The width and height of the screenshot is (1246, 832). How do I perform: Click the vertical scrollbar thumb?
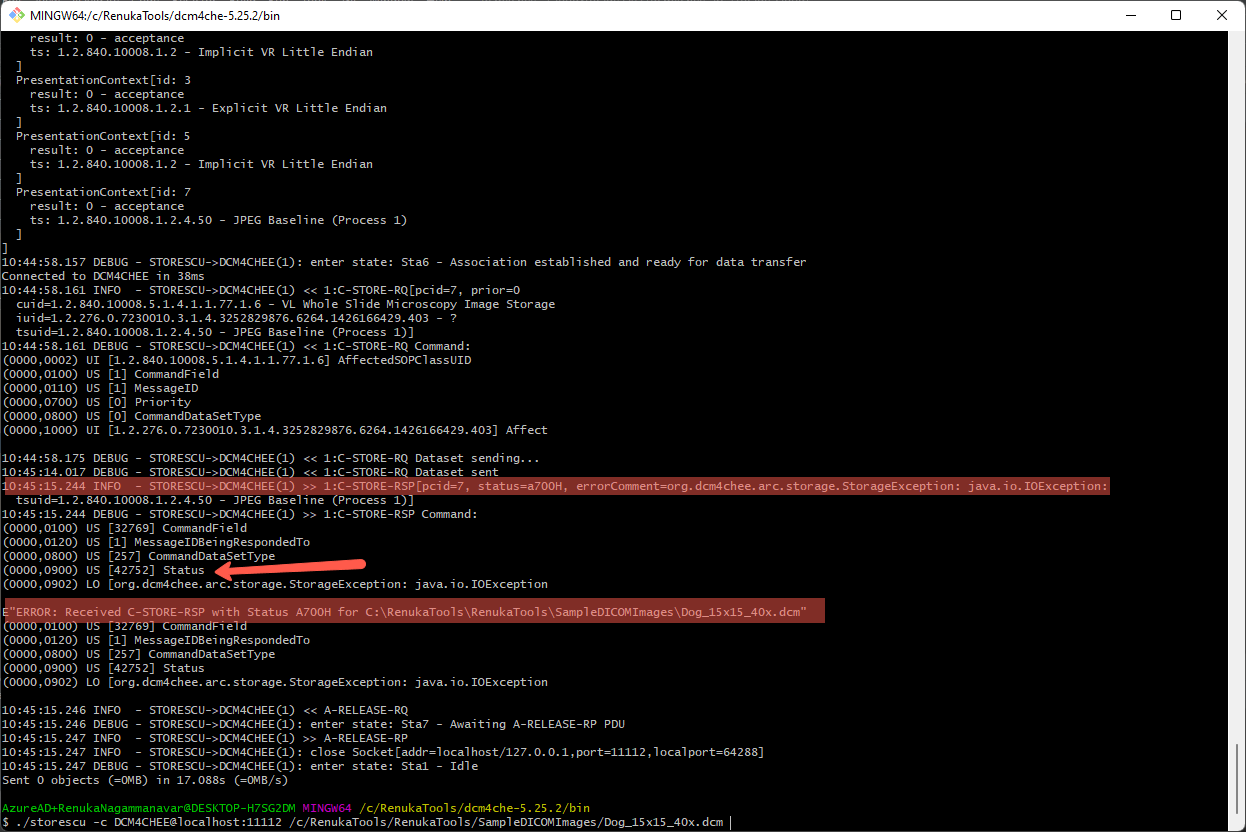tap(1237, 778)
